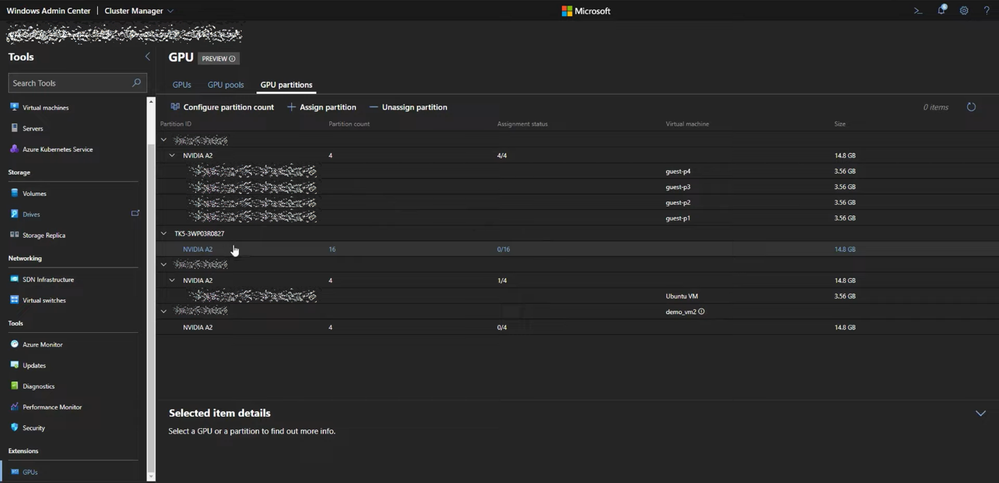Collapse the TK5-3WP03R0827 server node
Screen dimensions: 999x483
(164, 234)
